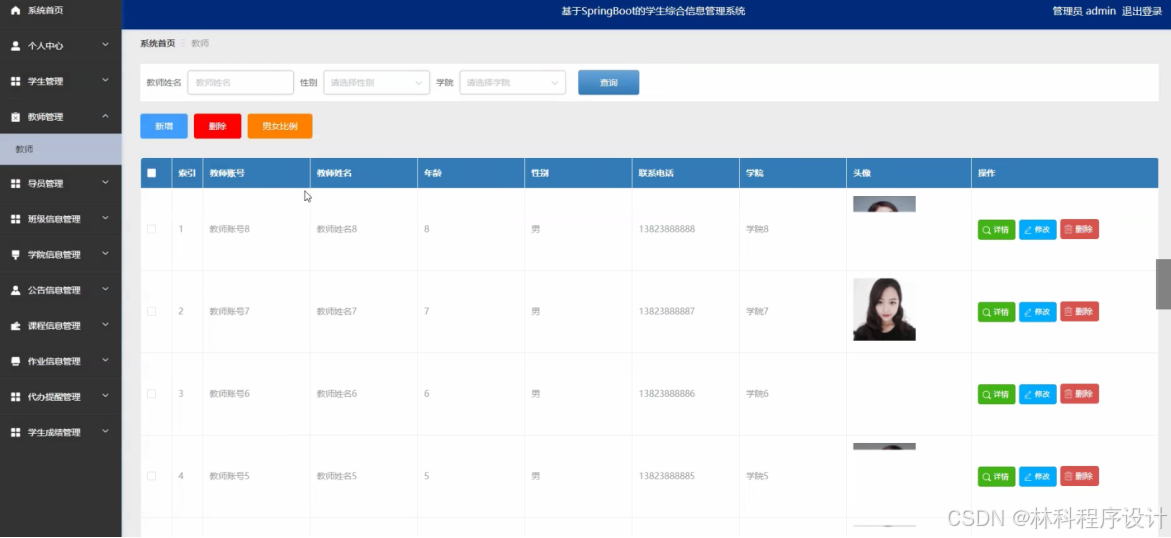This screenshot has width=1171, height=538.
Task: Tick the checkbox for row 教师账号5
Action: (152, 475)
